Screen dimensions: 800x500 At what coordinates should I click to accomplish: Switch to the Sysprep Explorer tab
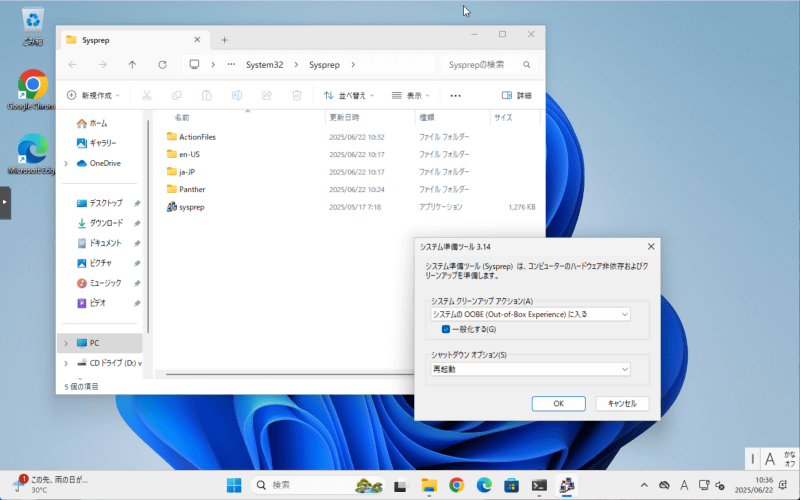(134, 40)
